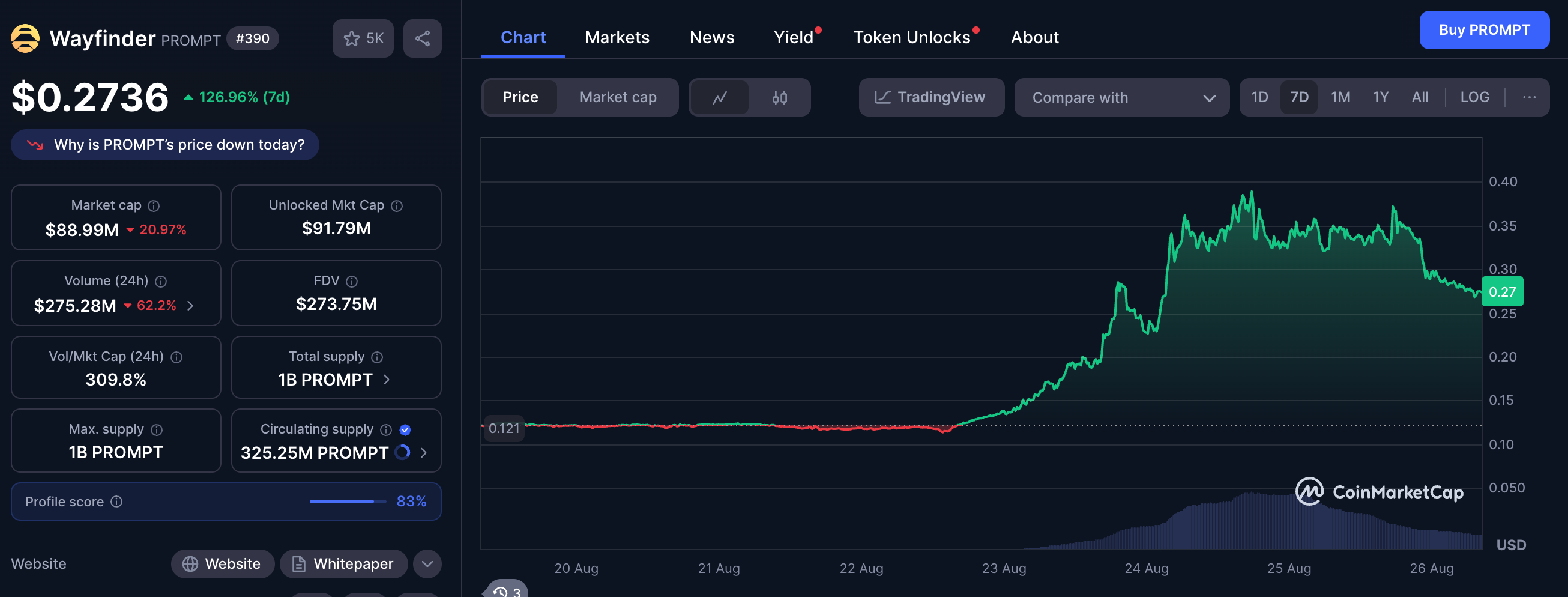Toggle LOG scale on chart
1568x597 pixels.
pyautogui.click(x=1475, y=97)
